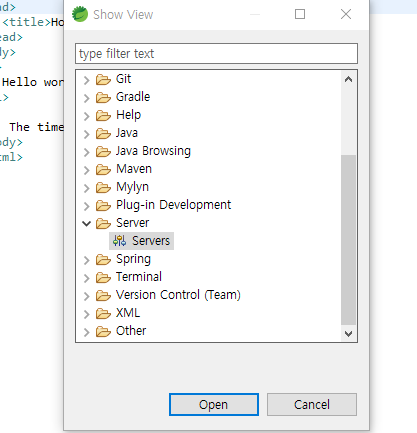The image size is (417, 433).
Task: Select the Mylyn label
Action: pyautogui.click(x=132, y=187)
